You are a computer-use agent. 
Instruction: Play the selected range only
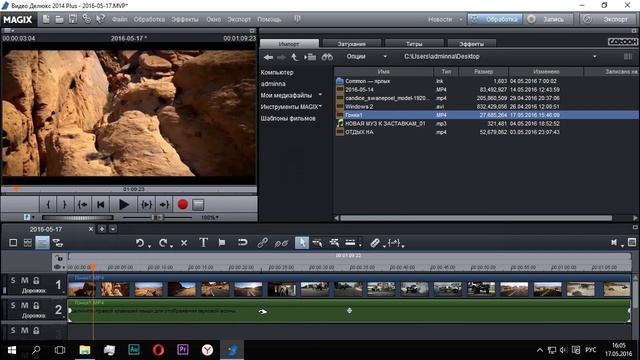(146, 204)
